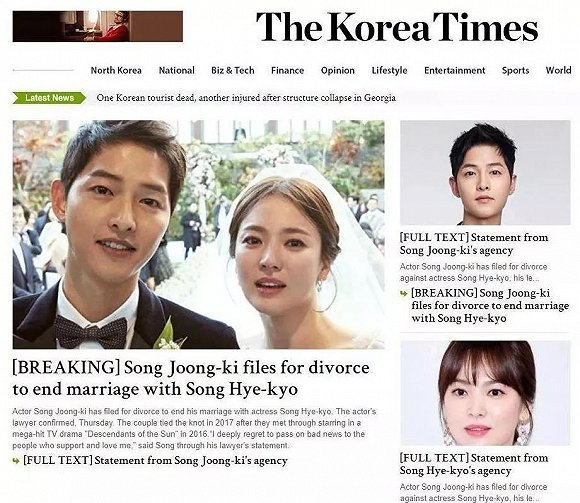580x503 pixels.
Task: Open the North Korea section
Action: coord(116,70)
